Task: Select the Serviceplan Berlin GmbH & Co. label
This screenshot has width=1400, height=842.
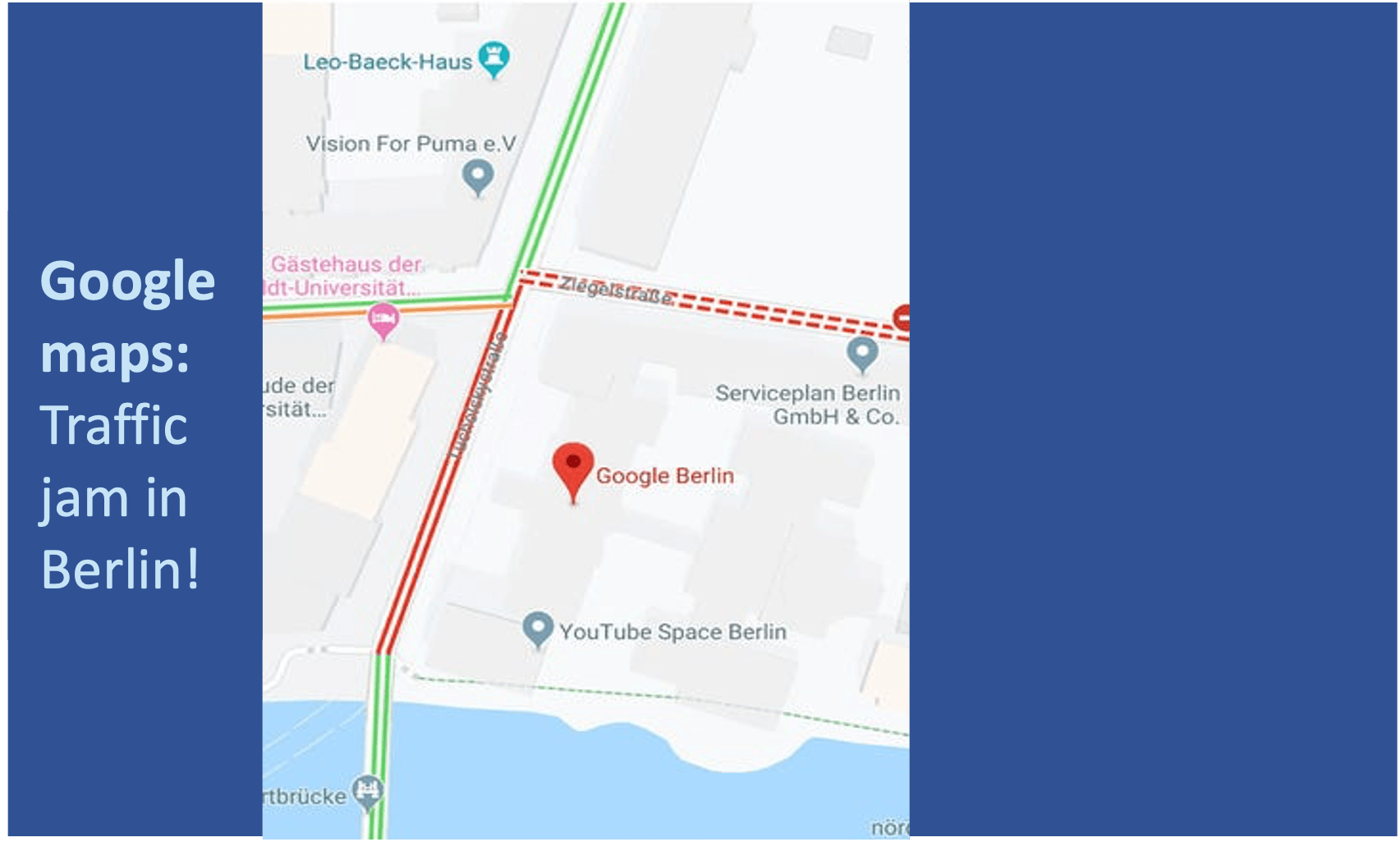Action: point(808,405)
